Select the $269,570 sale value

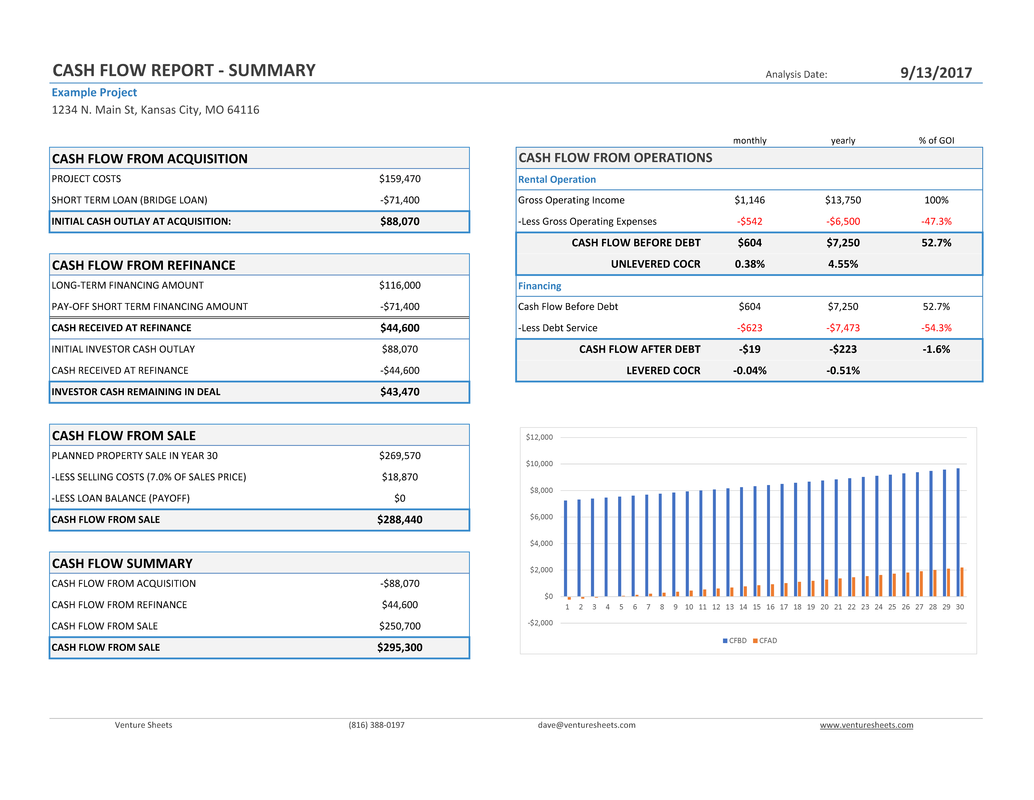pos(400,456)
